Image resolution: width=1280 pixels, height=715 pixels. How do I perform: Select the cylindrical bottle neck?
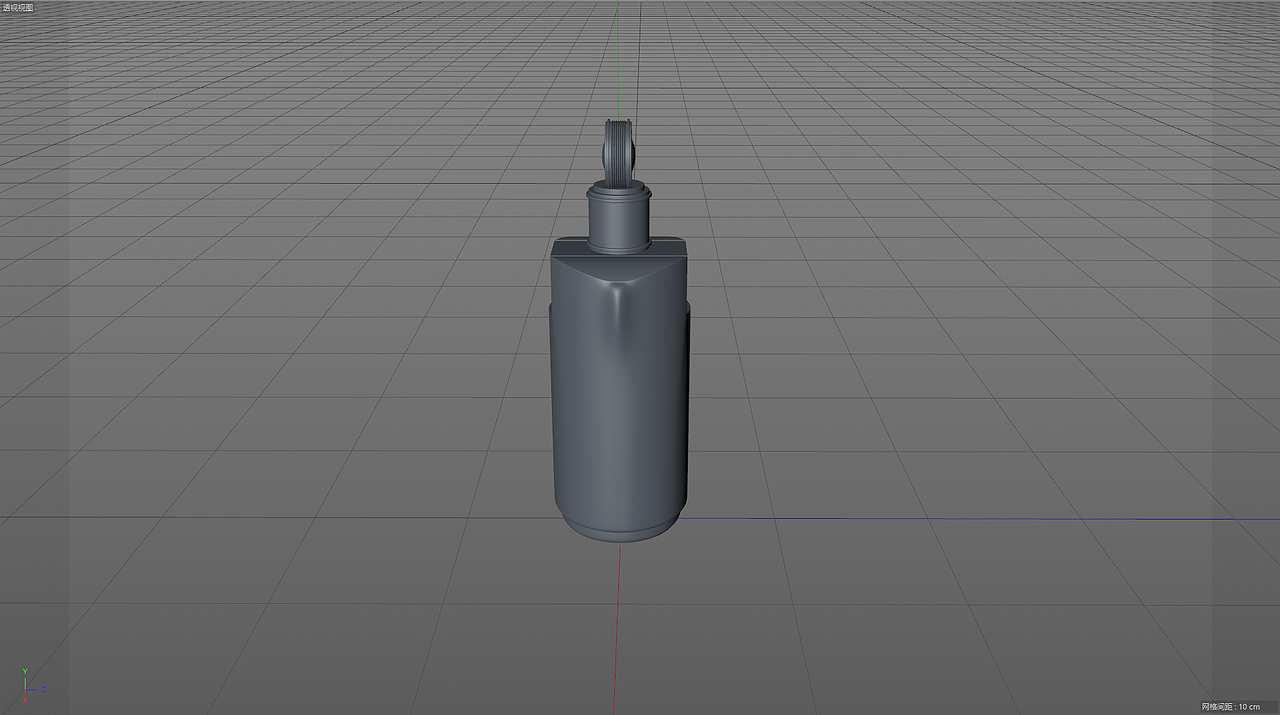coord(619,219)
